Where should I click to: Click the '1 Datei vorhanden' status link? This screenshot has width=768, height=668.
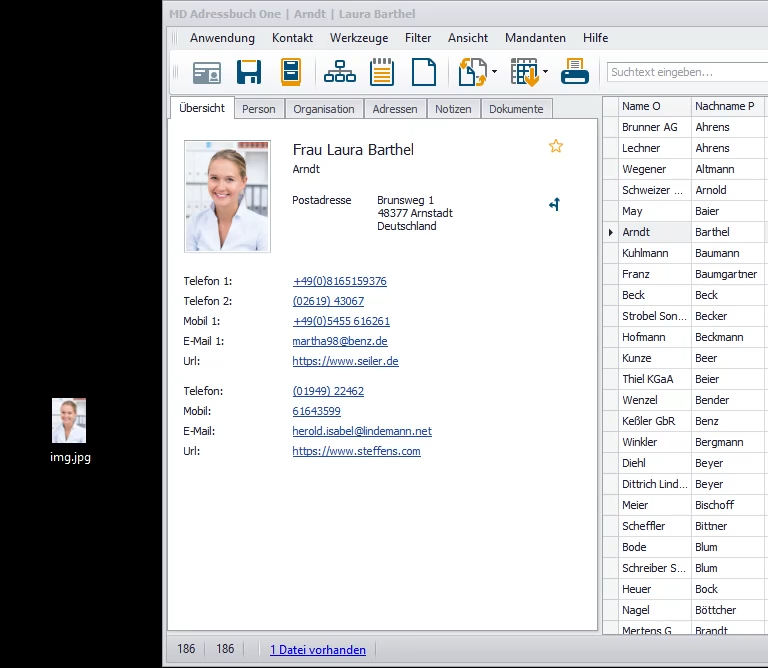coord(318,650)
